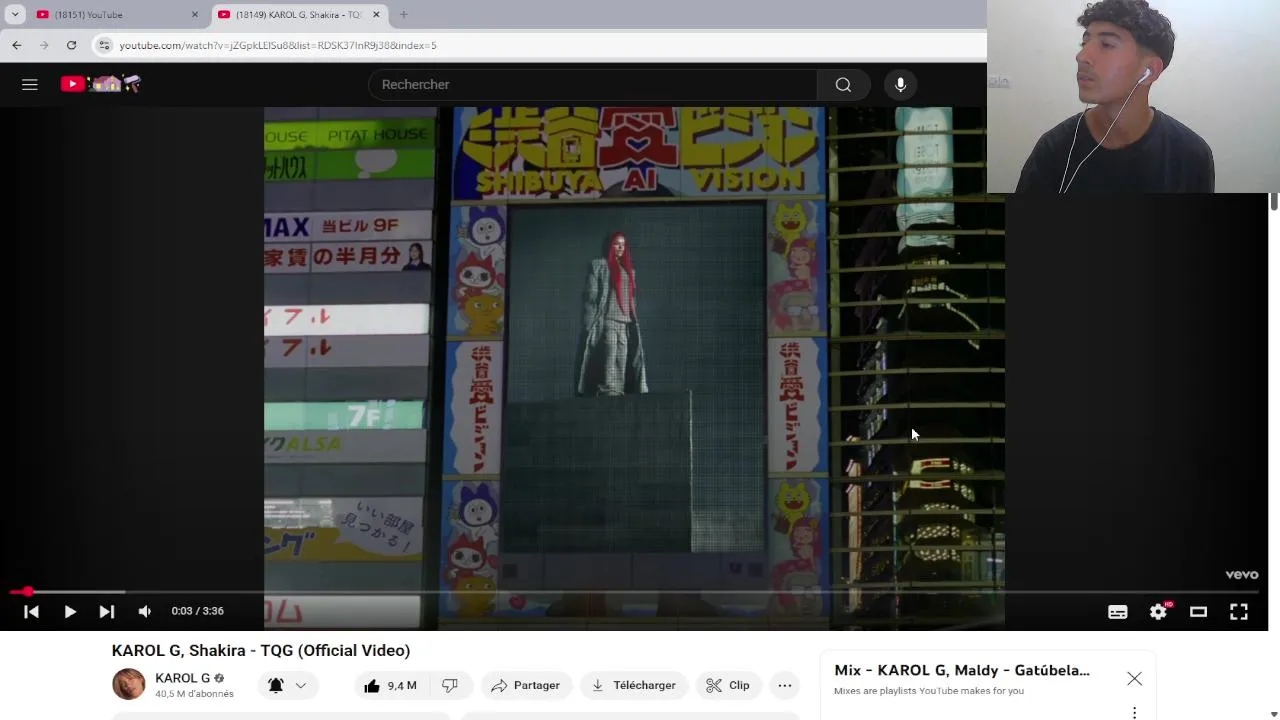This screenshot has width=1280, height=720.
Task: Create a Clip from the video
Action: coord(728,685)
